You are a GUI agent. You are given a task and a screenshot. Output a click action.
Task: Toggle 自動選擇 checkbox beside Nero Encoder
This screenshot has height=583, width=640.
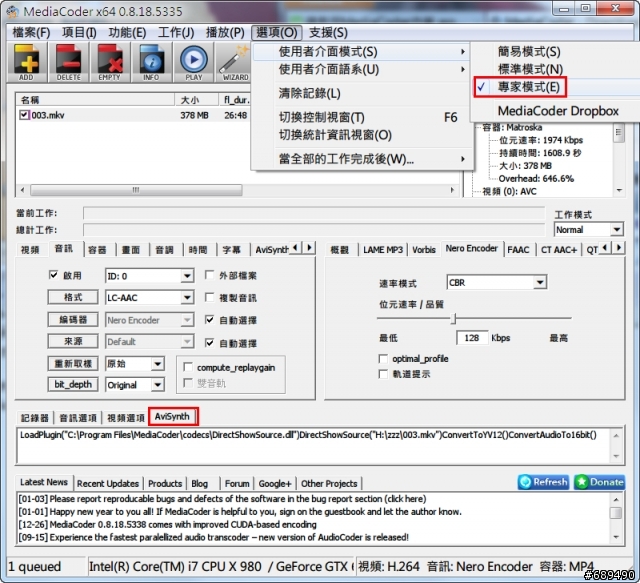tap(209, 320)
